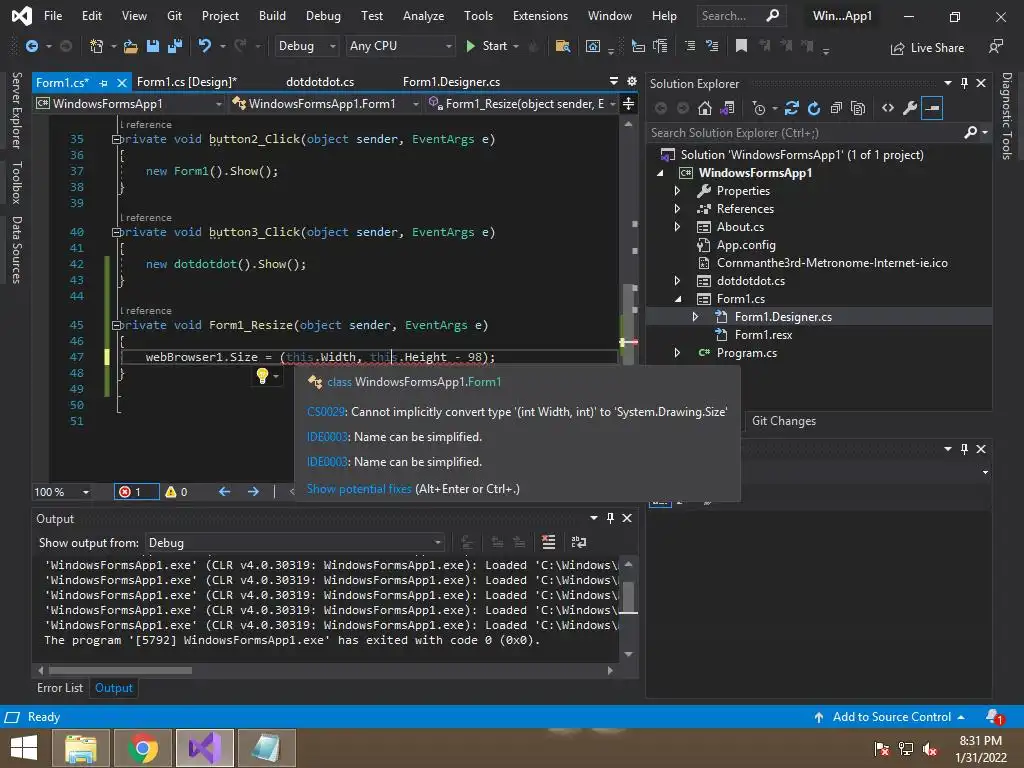Click the Navigate Backward toolbar arrow
This screenshot has width=1024, height=768.
[x=31, y=46]
